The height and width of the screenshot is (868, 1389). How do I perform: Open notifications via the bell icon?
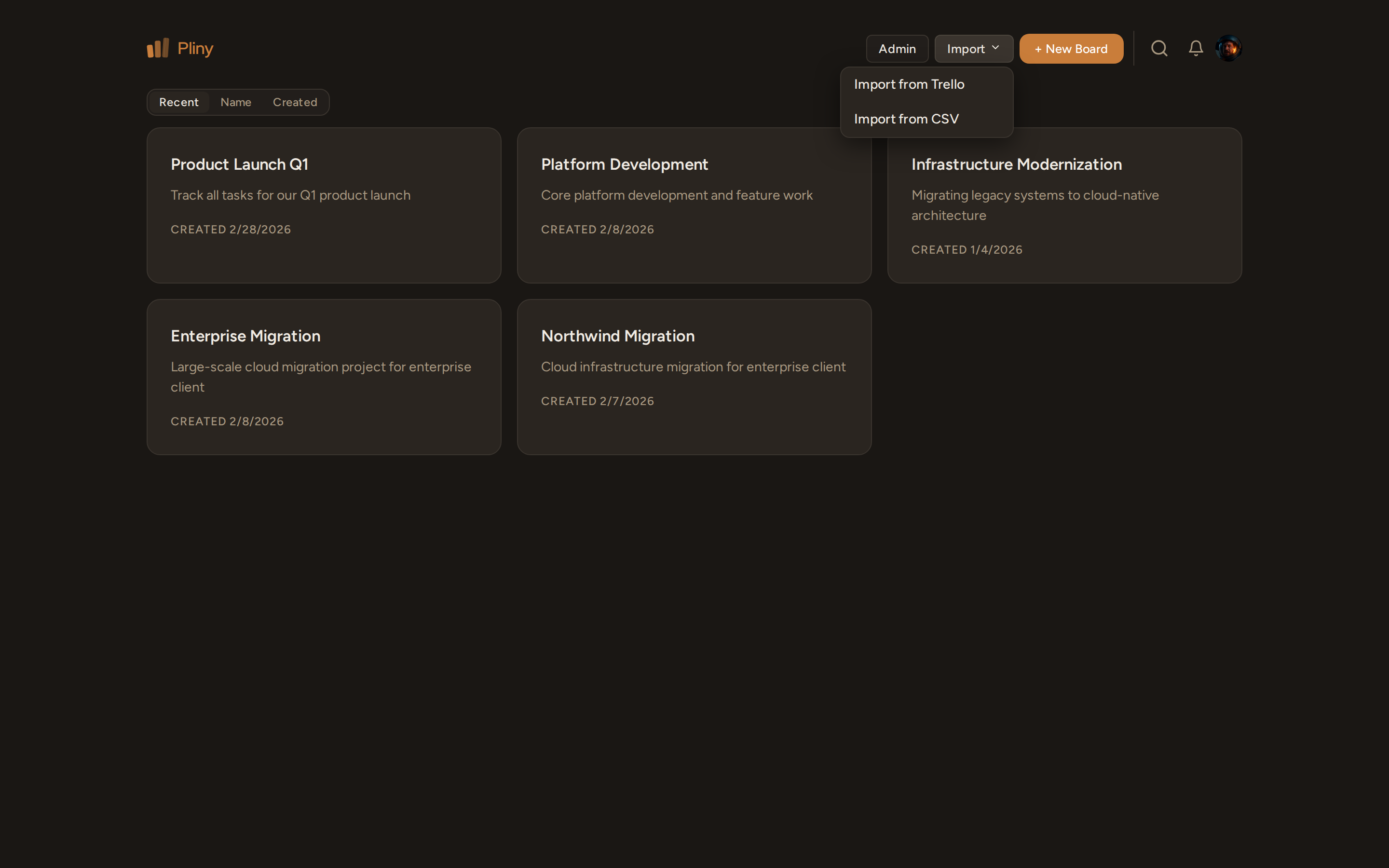1196,48
